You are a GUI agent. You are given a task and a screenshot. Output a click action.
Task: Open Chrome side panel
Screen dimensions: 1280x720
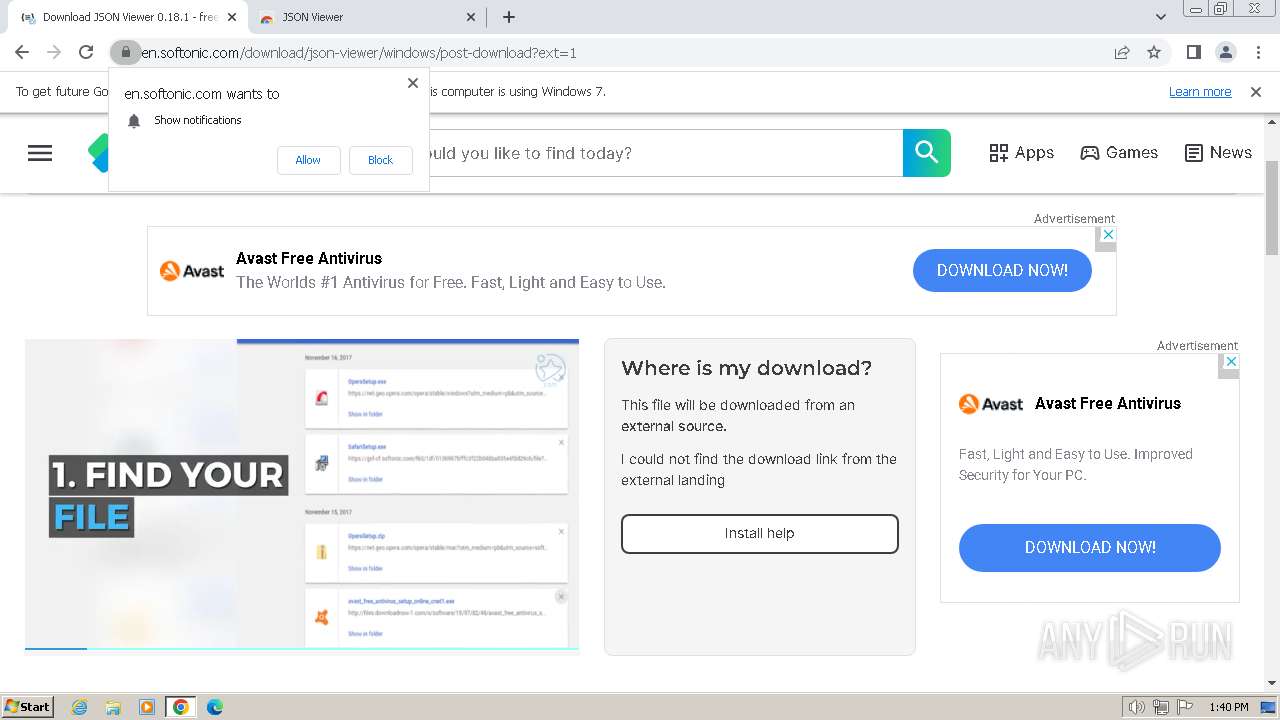(1193, 52)
